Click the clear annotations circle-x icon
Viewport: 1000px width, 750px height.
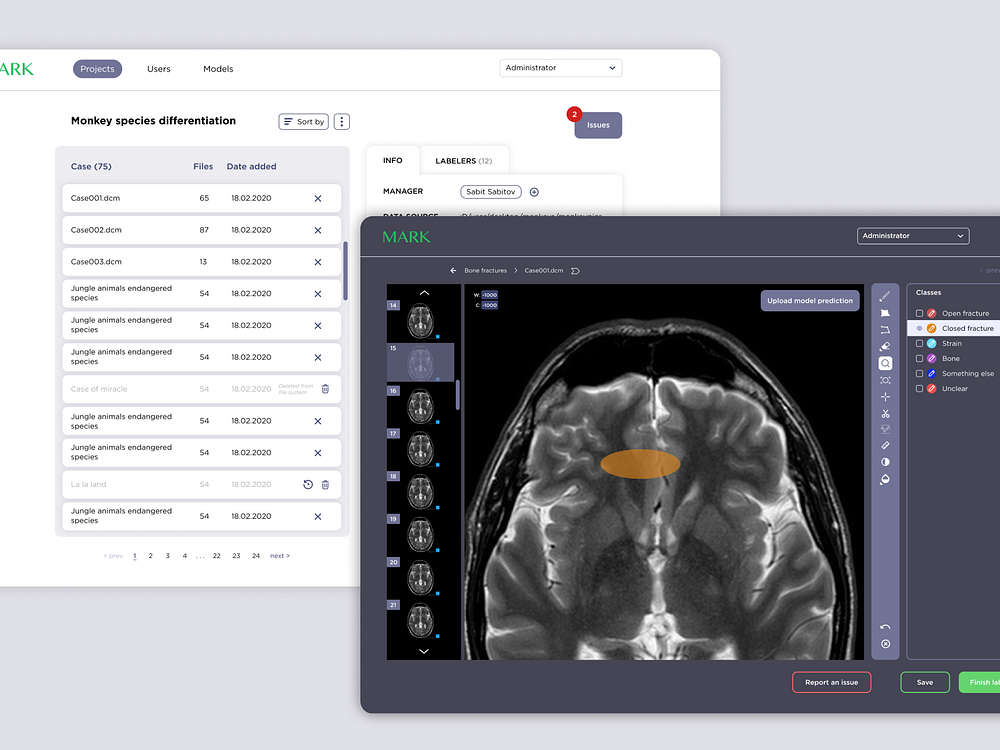click(885, 644)
